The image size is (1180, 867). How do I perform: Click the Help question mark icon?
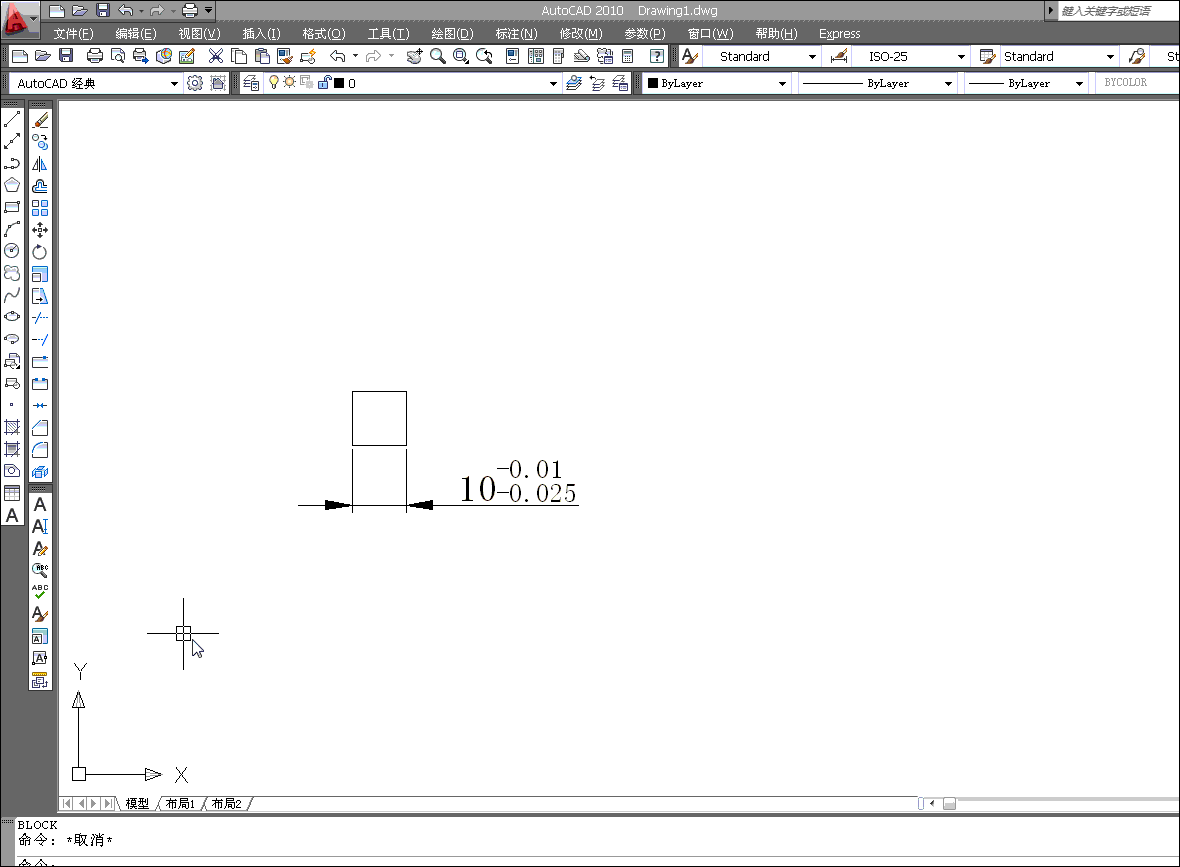tap(657, 56)
